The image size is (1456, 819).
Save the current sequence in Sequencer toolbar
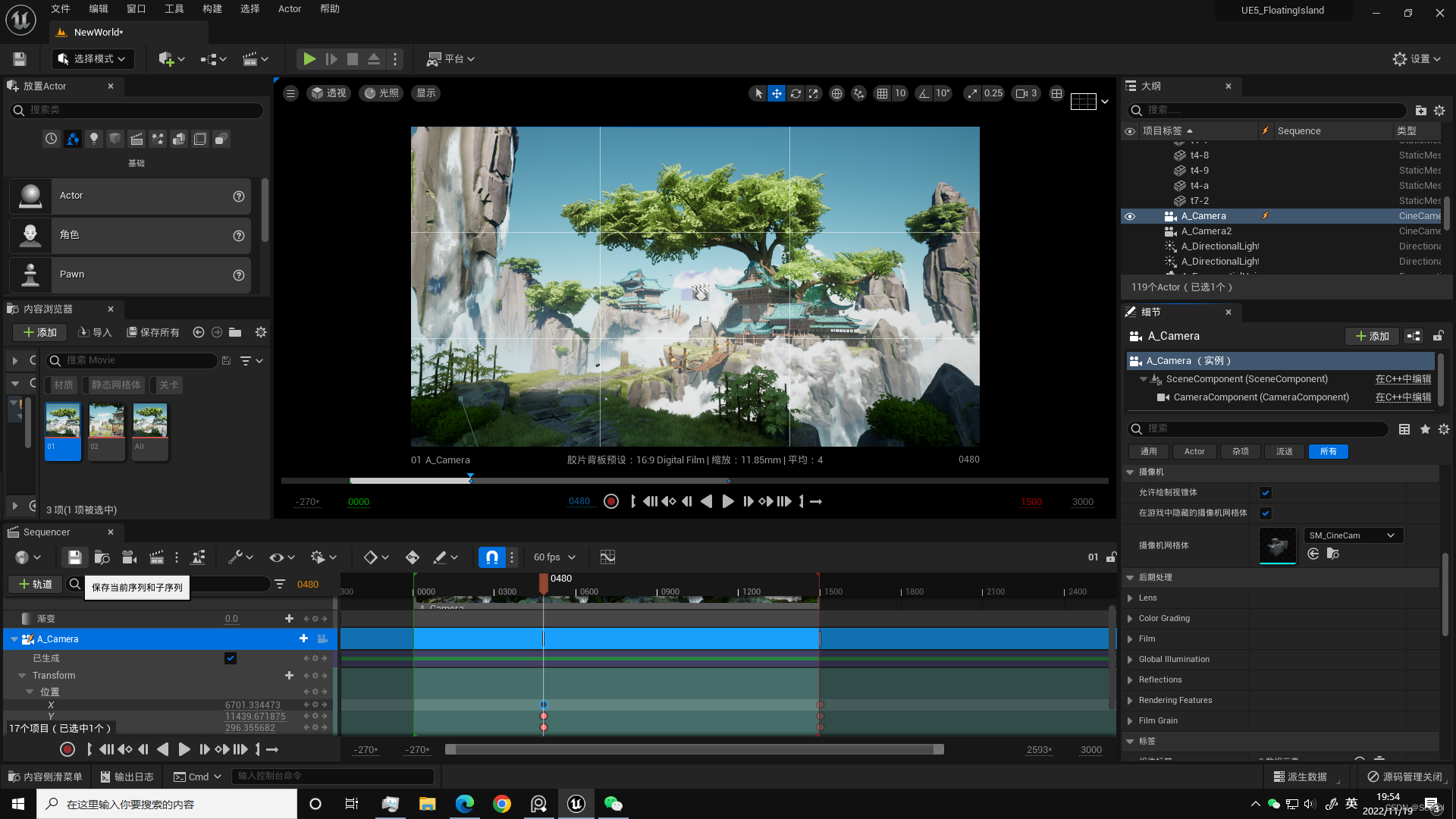tap(74, 557)
